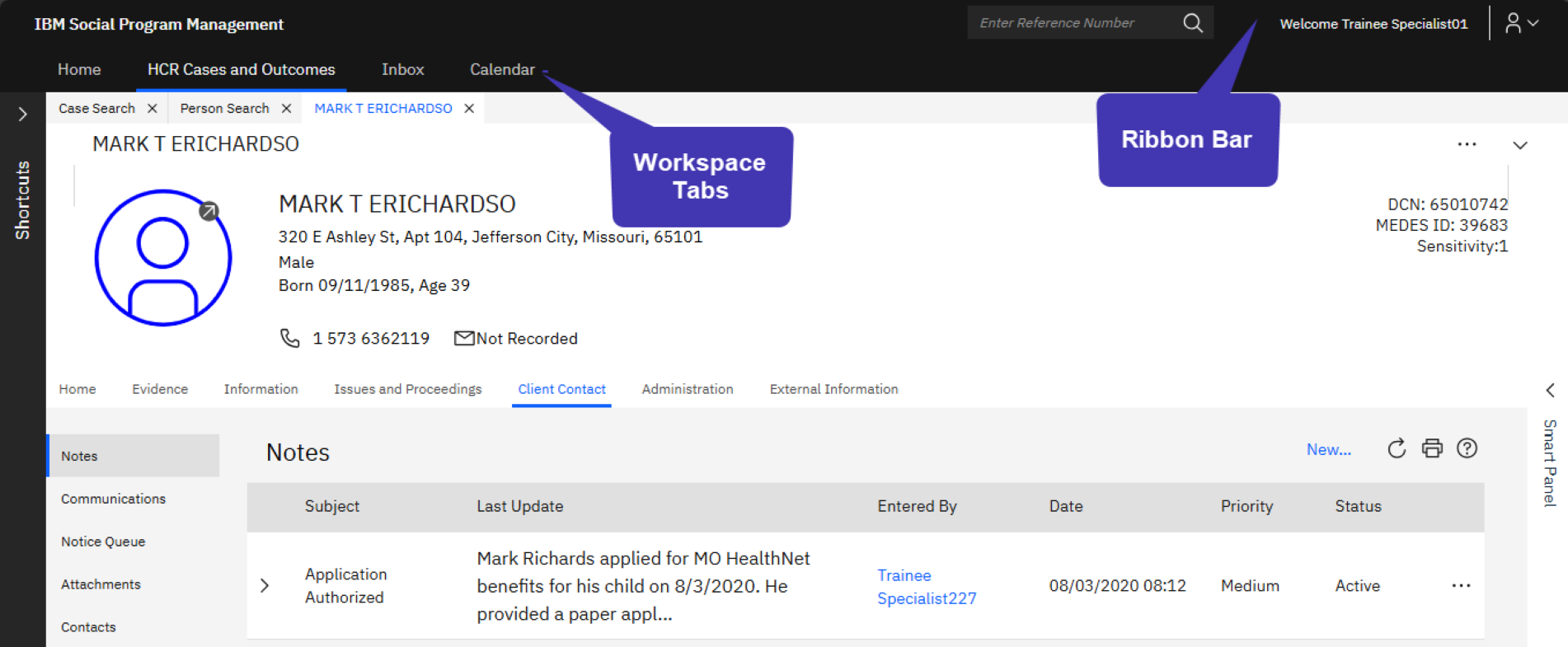The height and width of the screenshot is (647, 1568).
Task: Open the person Home navigation tab
Action: click(77, 389)
